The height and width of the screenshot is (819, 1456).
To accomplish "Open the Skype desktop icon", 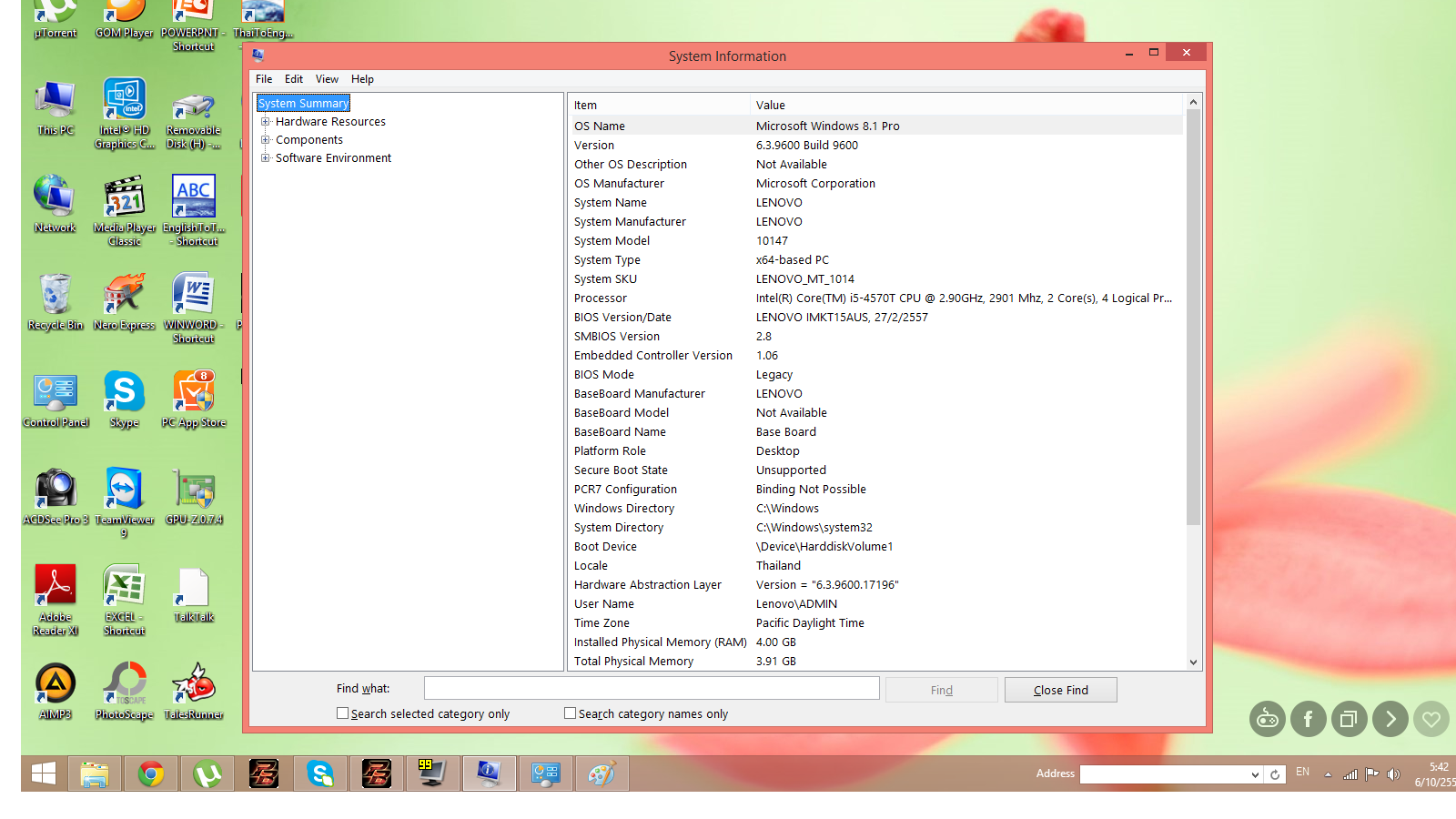I will point(124,393).
